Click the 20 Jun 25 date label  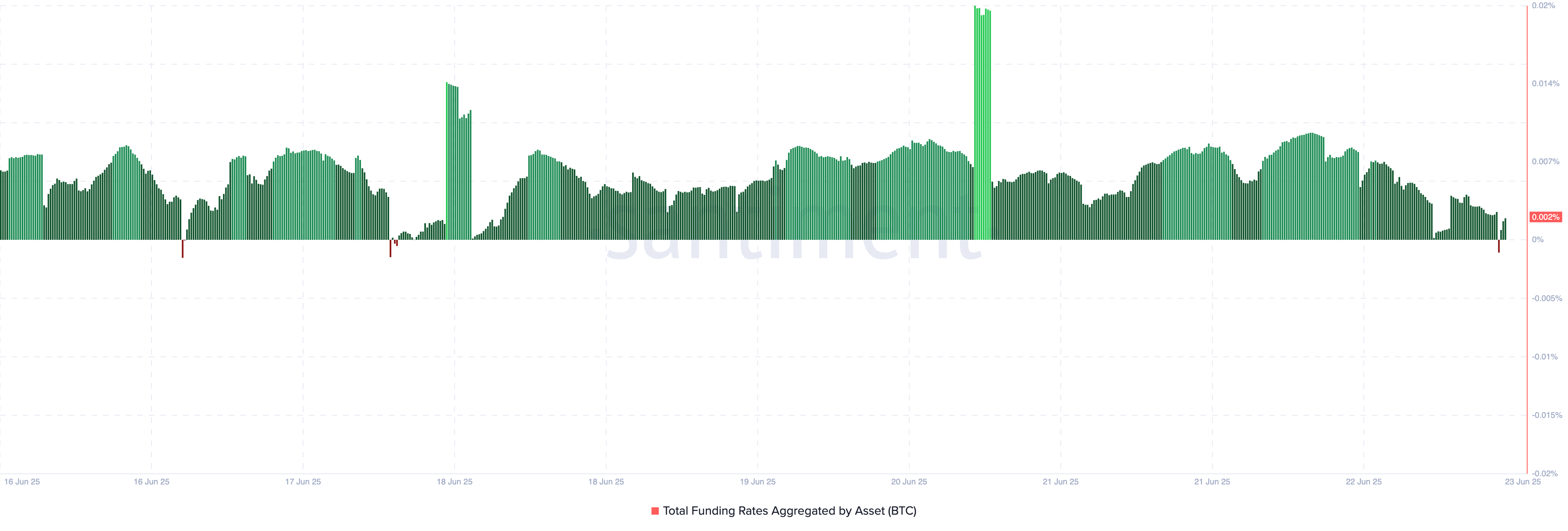909,482
